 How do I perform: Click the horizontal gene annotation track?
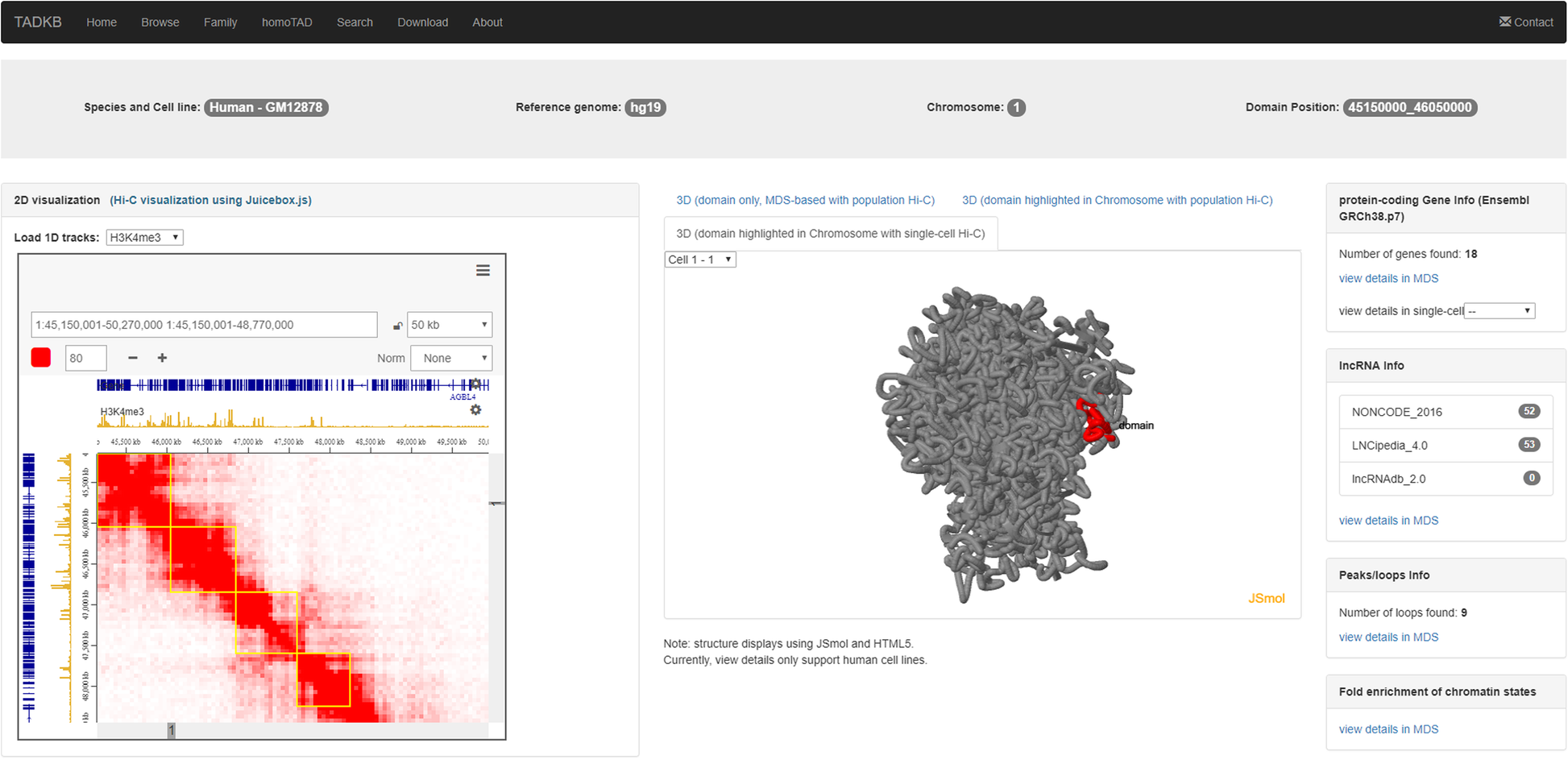tap(292, 385)
